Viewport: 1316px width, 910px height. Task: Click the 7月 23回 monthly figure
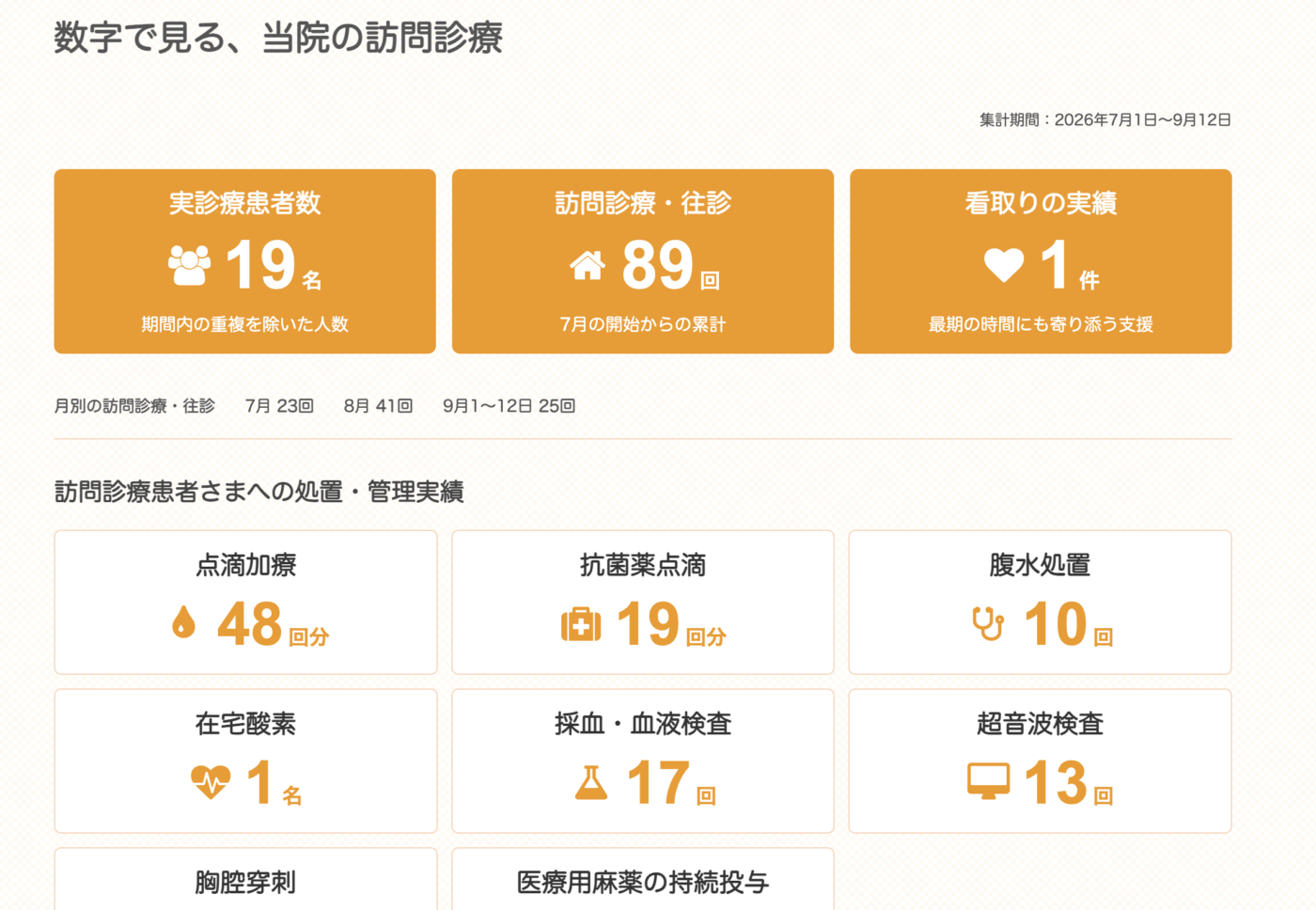[279, 406]
